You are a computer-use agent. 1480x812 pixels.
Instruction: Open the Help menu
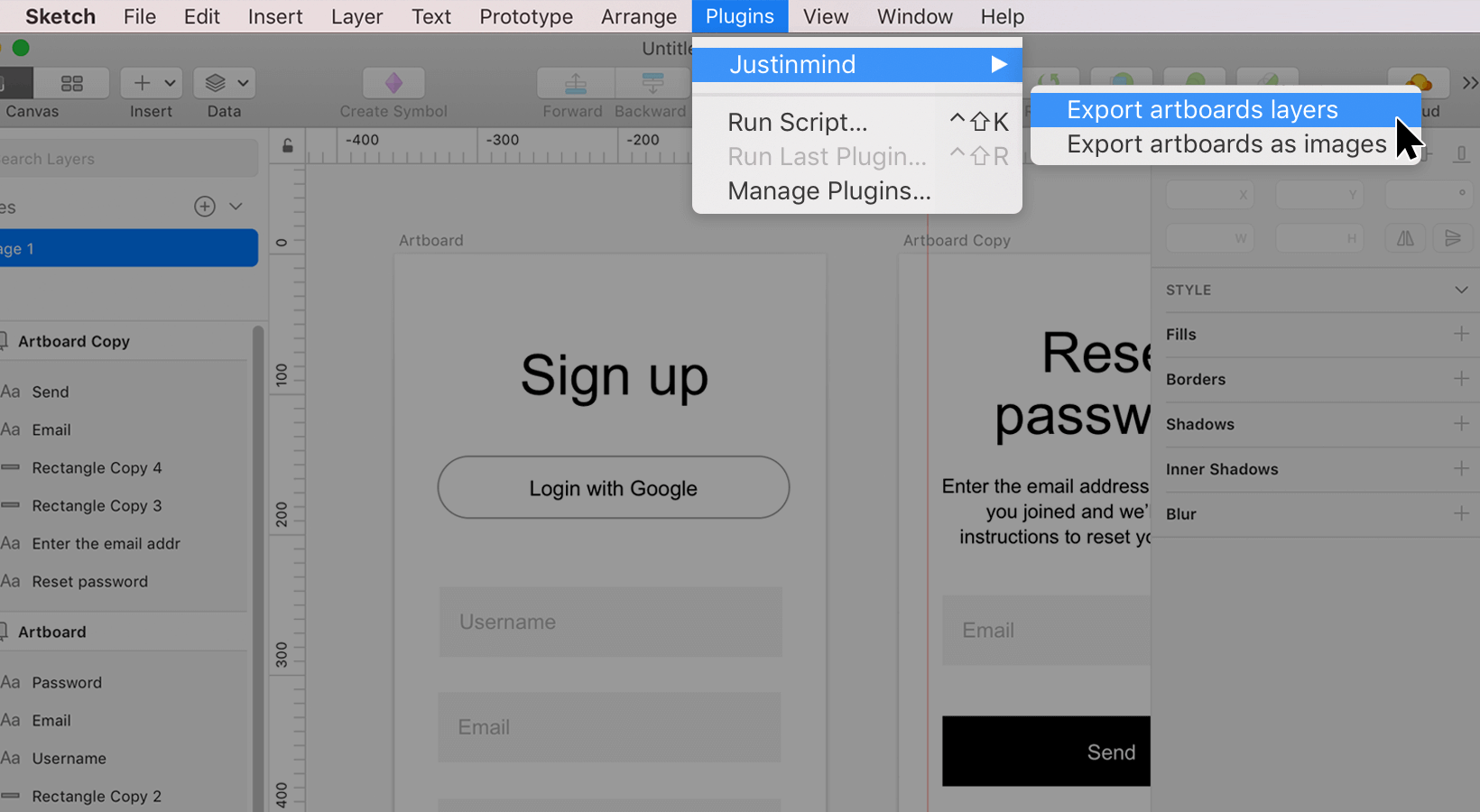point(1002,16)
